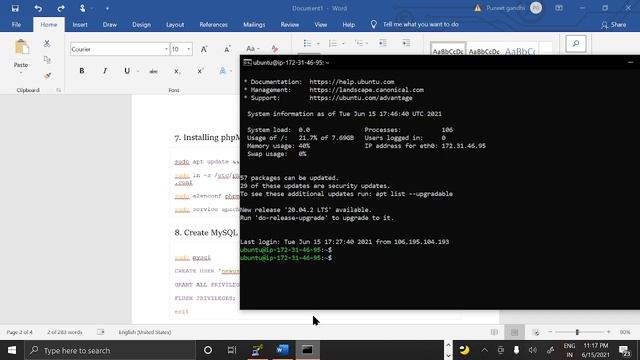
Task: Open the Courier font name dropdown
Action: tap(166, 49)
